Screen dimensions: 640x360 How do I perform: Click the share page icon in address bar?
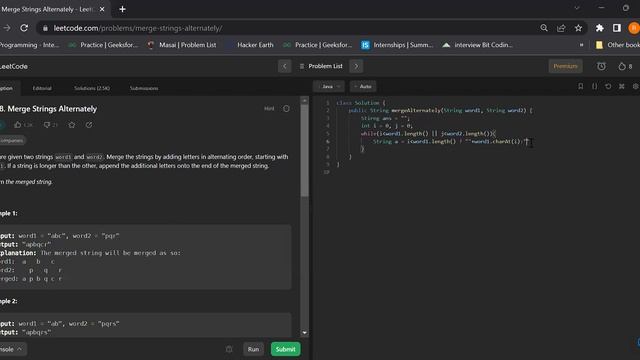(x=561, y=28)
